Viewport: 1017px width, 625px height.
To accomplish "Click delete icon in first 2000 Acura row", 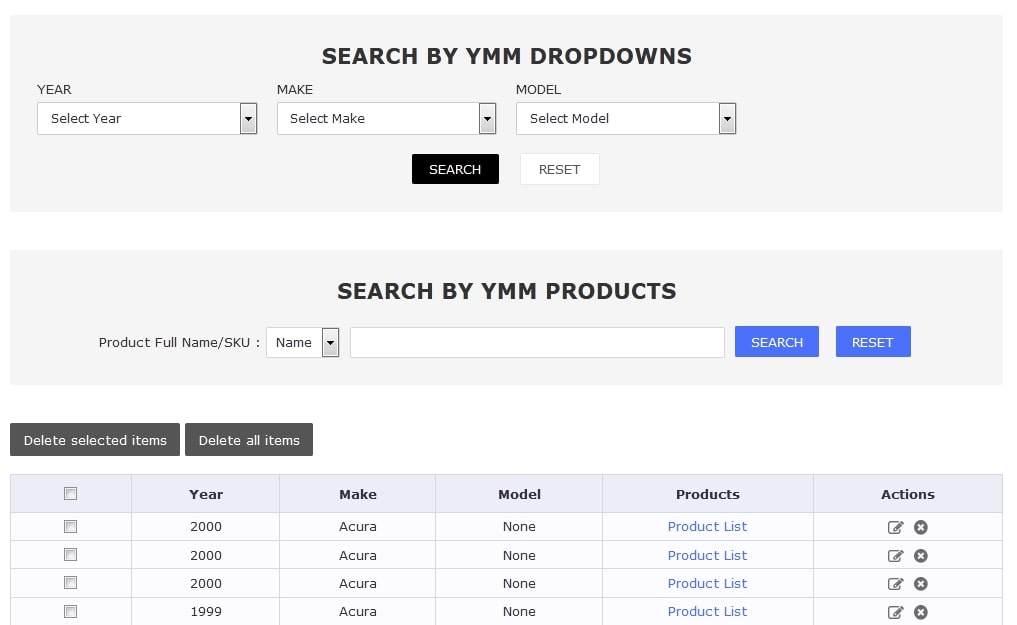I will (x=920, y=527).
